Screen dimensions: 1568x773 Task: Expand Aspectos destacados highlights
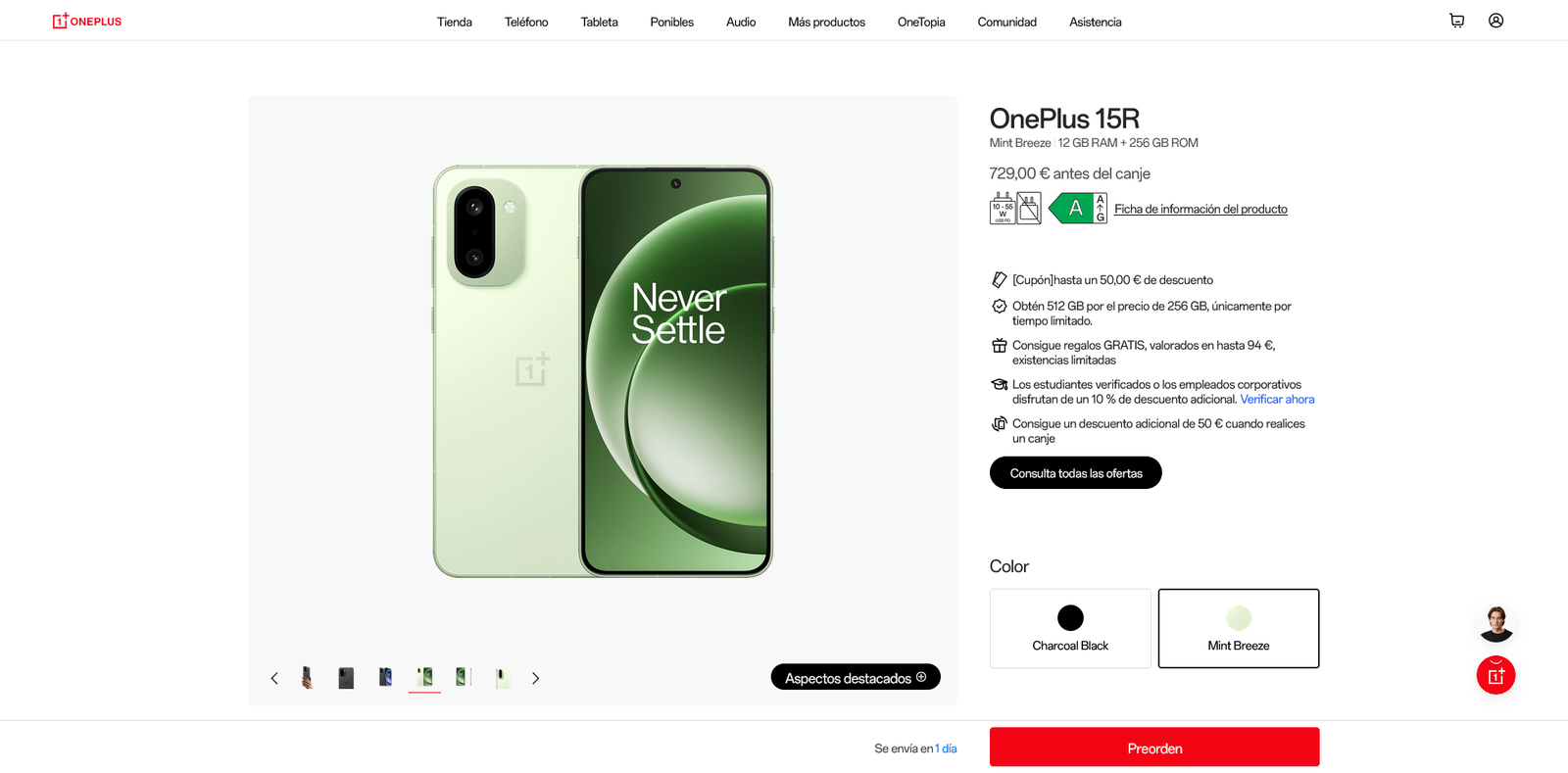[x=856, y=677]
